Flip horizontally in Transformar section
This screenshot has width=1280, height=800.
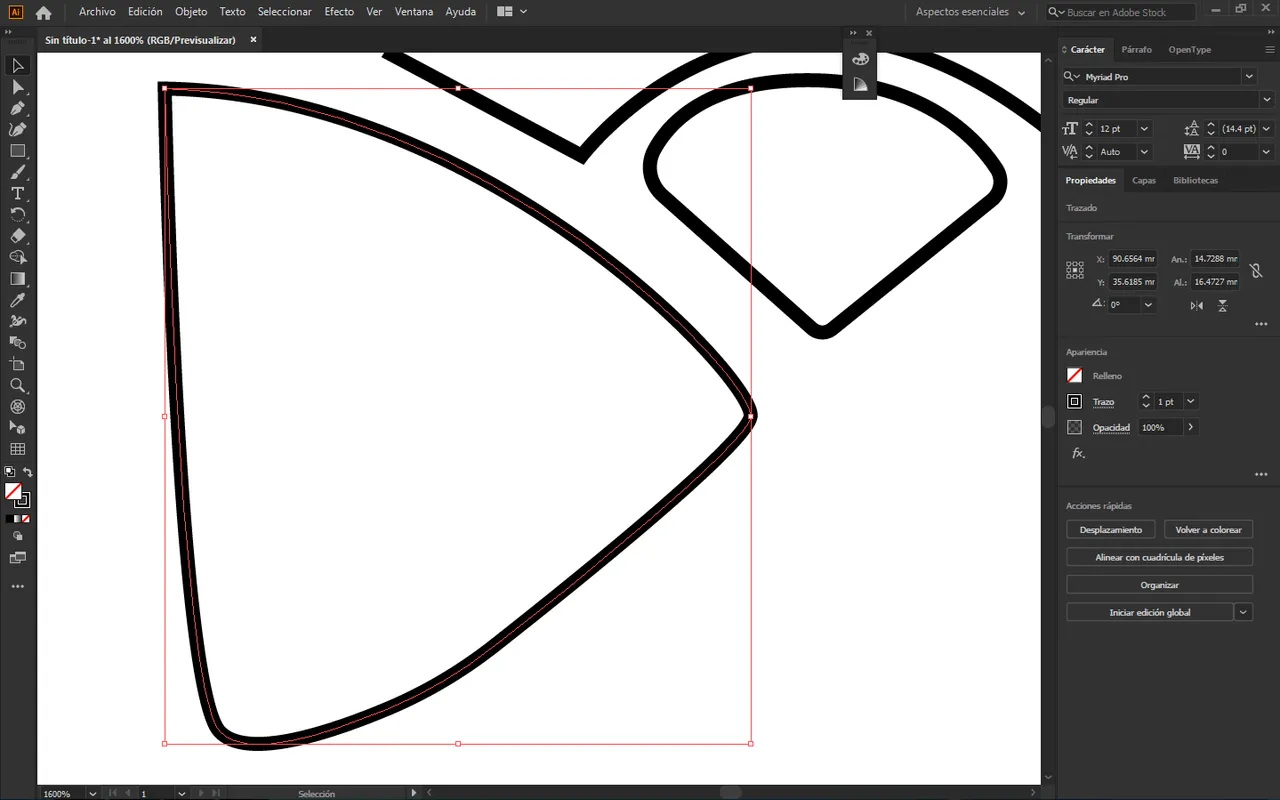point(1197,305)
